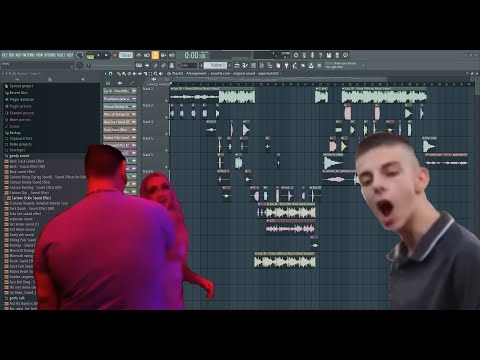Screen dimensions: 480x360
Task: Click the save project disk icon
Action: pyautogui.click(x=329, y=55)
